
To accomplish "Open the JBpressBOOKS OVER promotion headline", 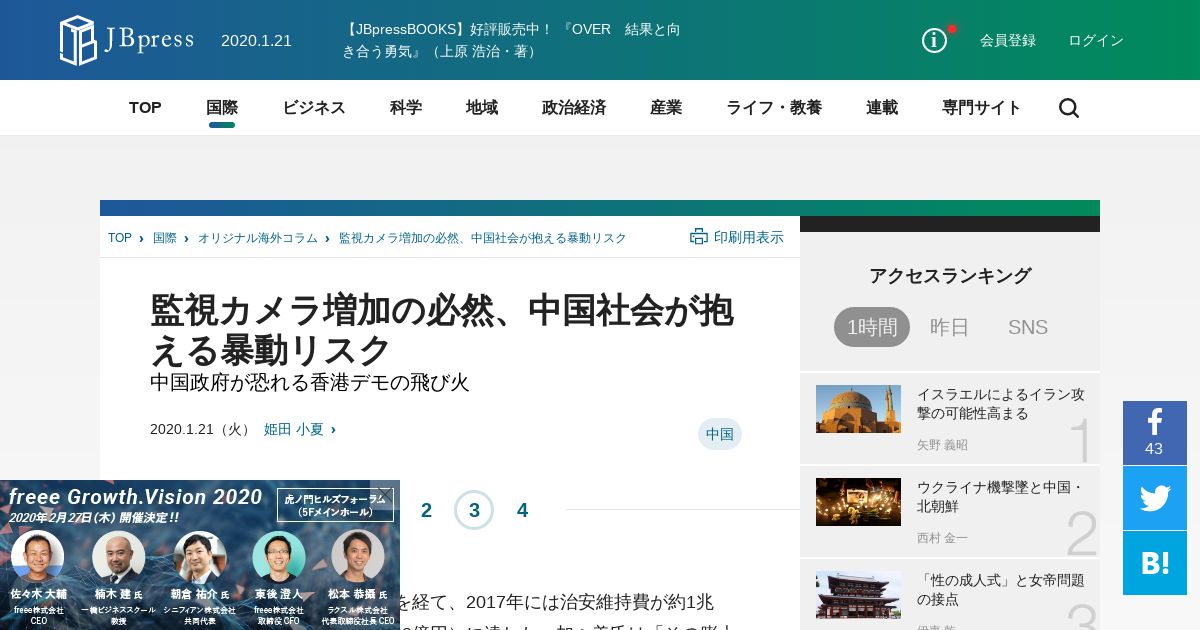I will pos(512,40).
